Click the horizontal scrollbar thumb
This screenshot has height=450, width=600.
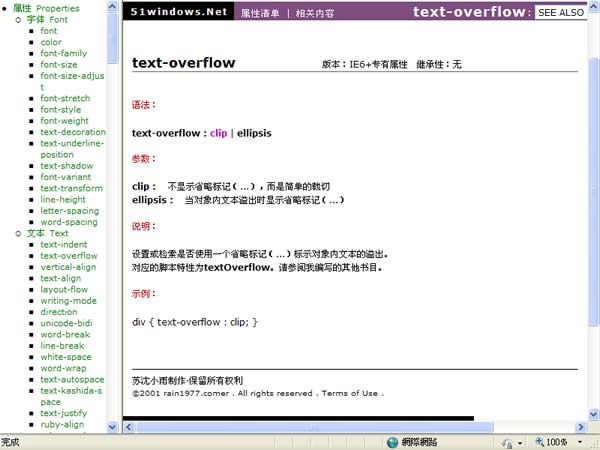click(315, 427)
